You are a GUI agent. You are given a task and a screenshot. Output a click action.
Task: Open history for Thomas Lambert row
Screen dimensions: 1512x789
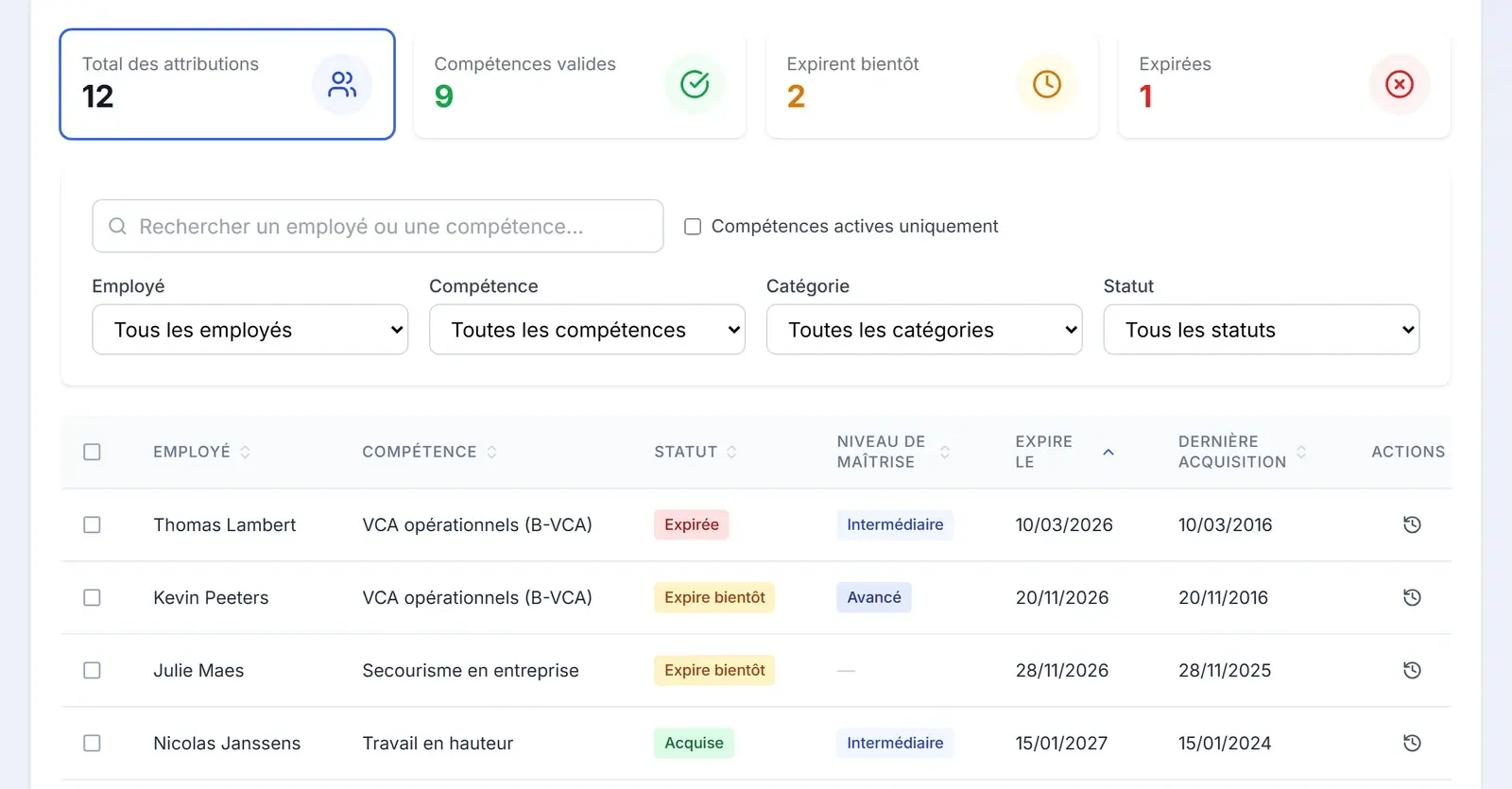(x=1412, y=524)
